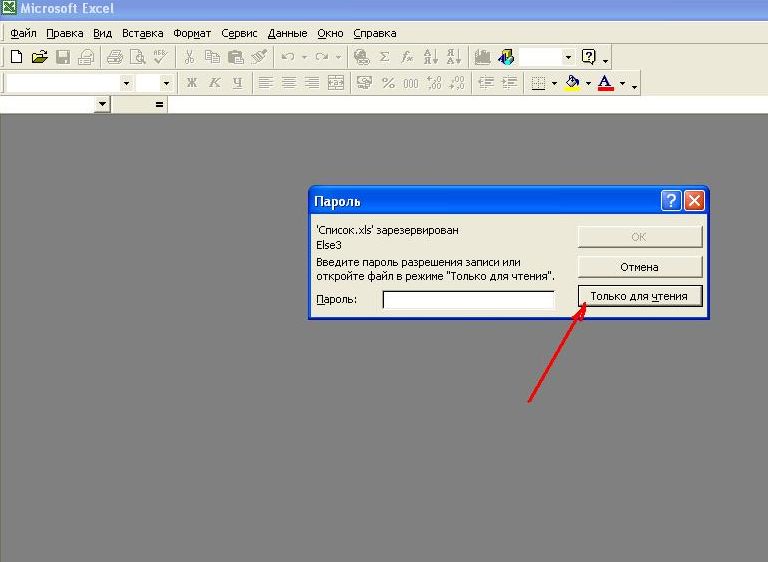Redo the last undone action
This screenshot has height=562, width=768.
322,57
